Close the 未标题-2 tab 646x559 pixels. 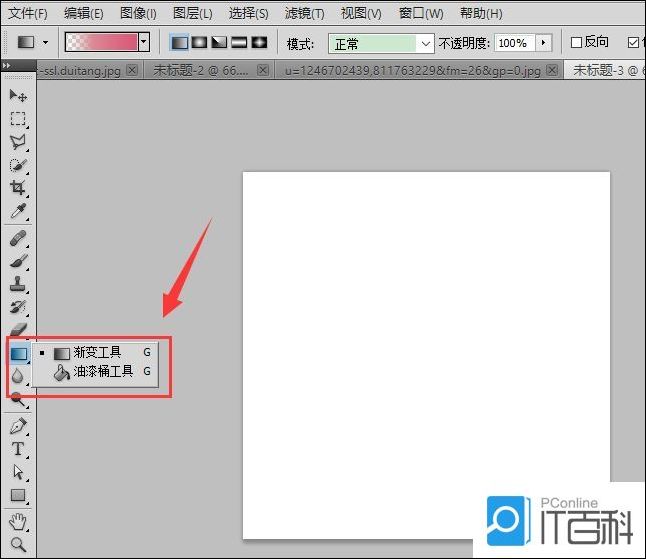[263, 70]
